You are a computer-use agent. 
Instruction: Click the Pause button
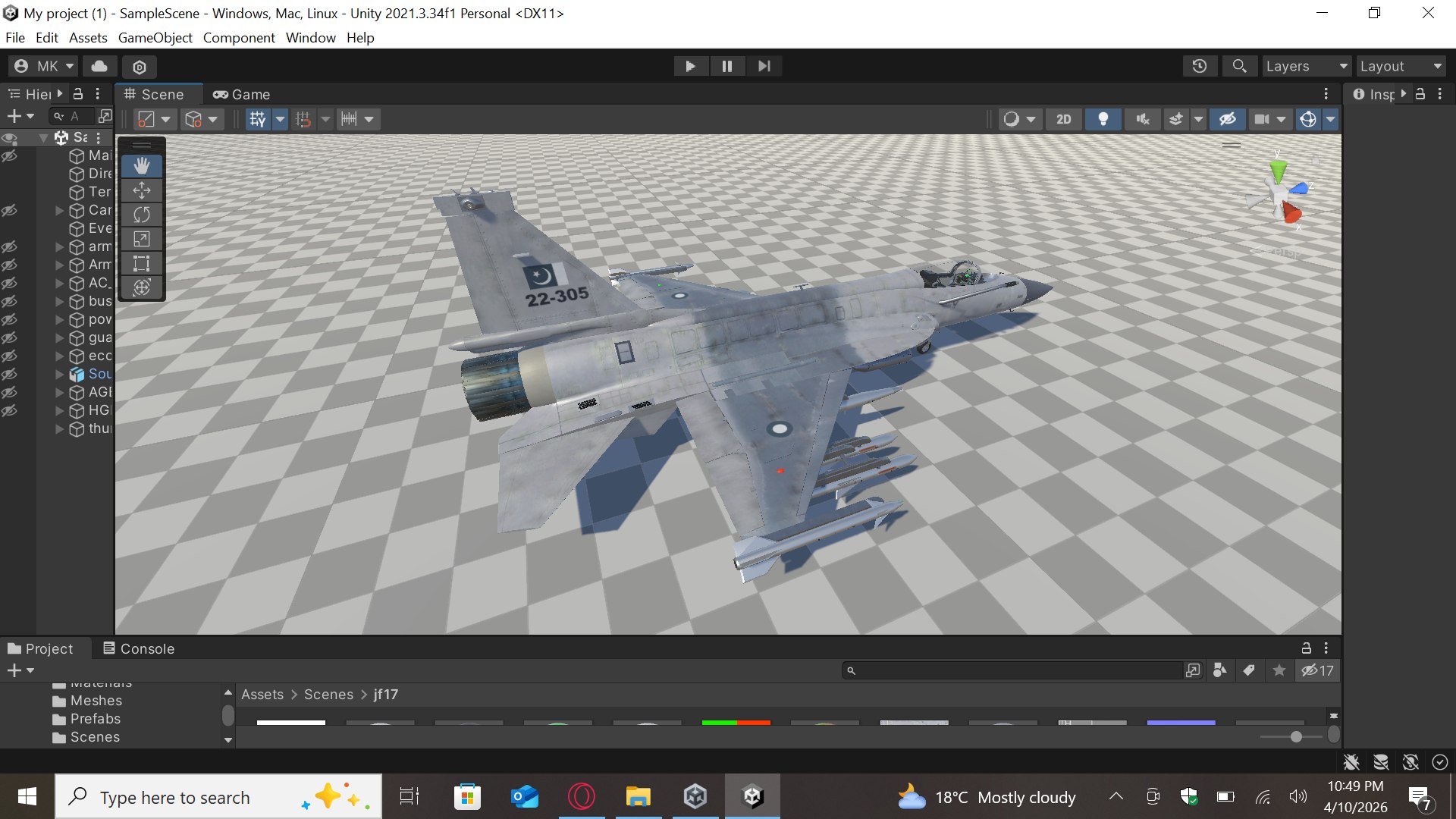[x=727, y=66]
